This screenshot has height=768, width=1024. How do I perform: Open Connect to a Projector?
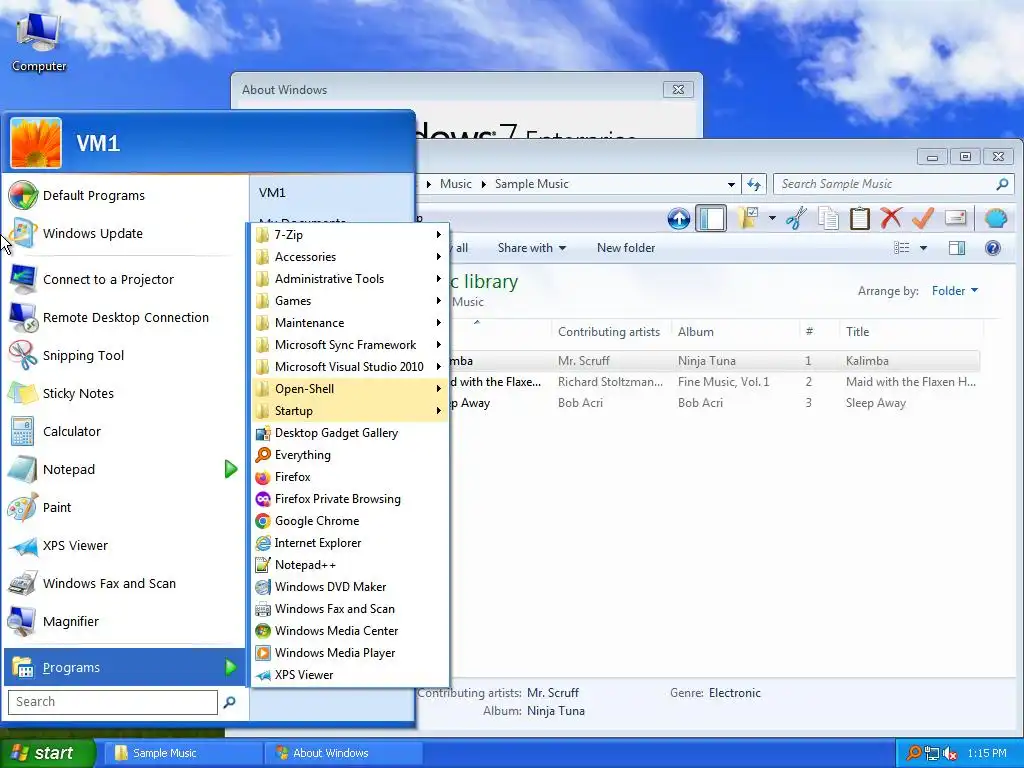(x=124, y=280)
